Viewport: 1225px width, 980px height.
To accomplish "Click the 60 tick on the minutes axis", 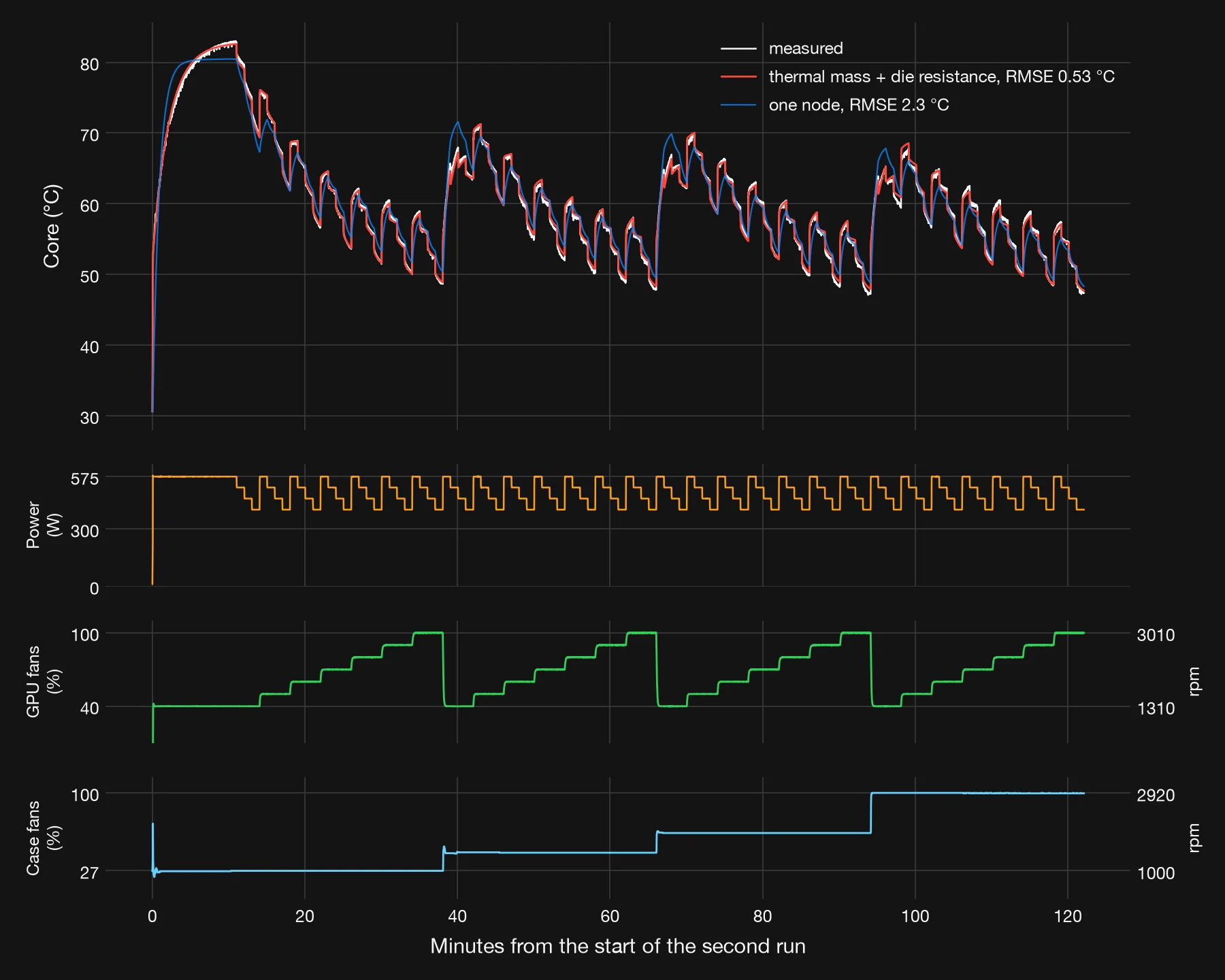I will click(x=610, y=916).
